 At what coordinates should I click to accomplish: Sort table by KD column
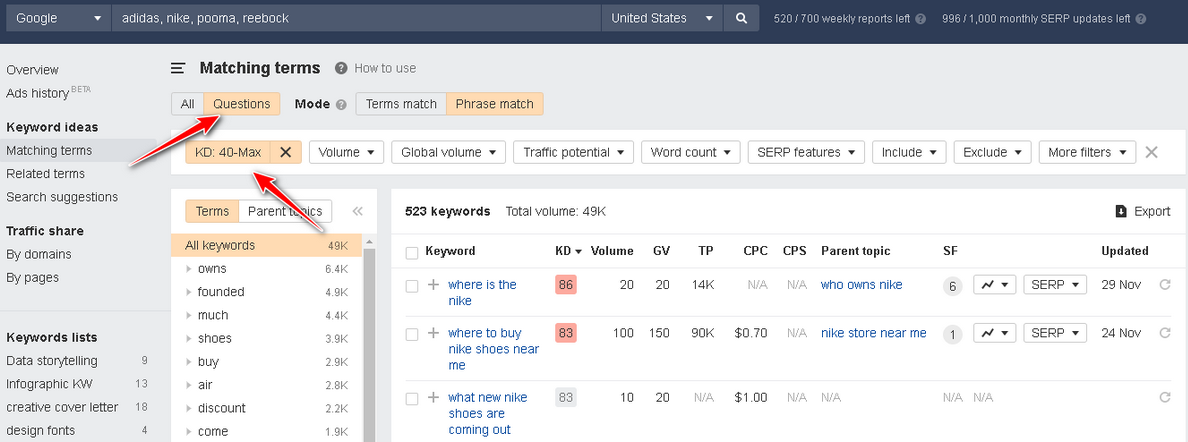click(x=568, y=251)
